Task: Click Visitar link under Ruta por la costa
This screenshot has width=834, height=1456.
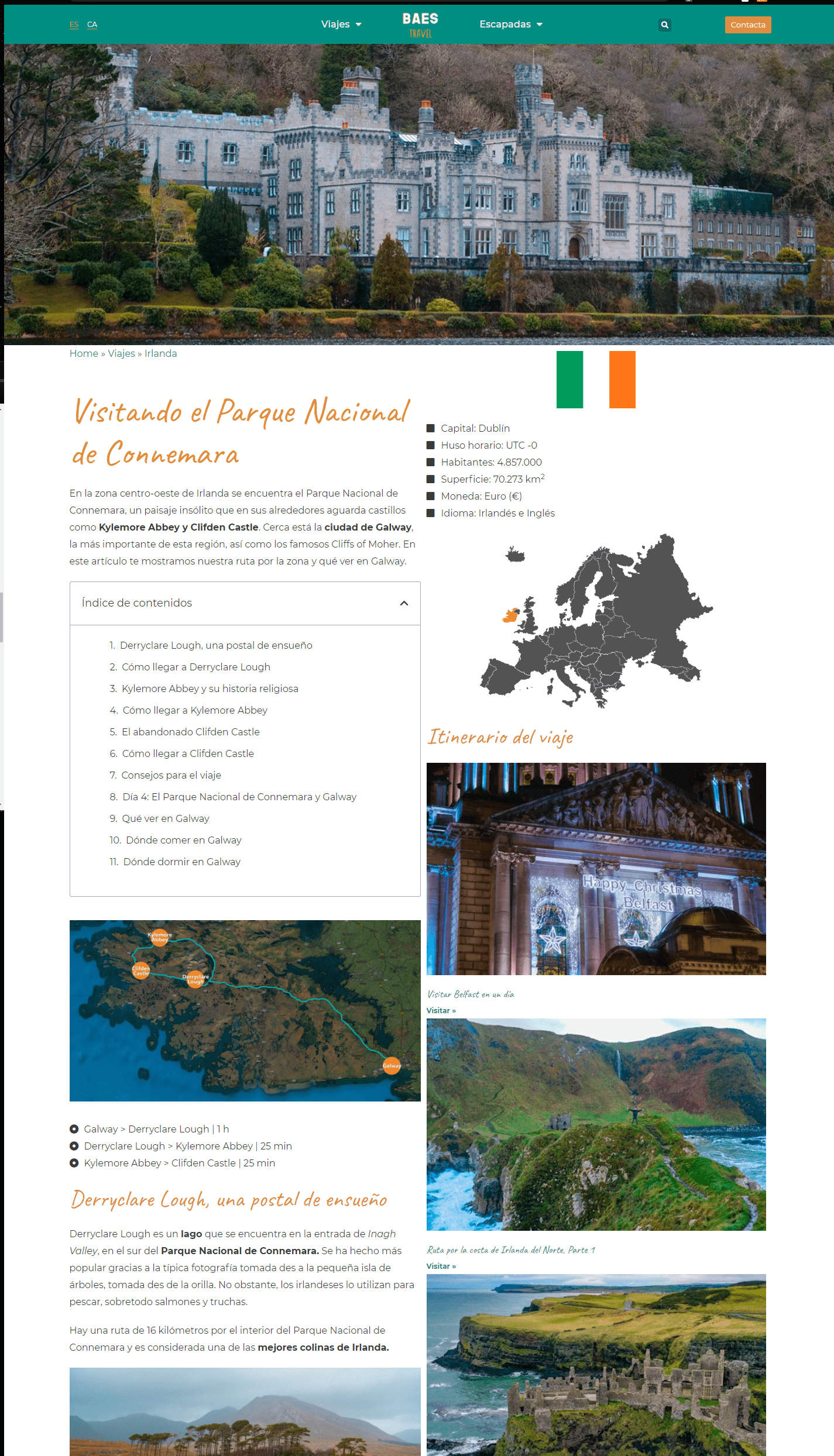Action: click(x=441, y=1266)
